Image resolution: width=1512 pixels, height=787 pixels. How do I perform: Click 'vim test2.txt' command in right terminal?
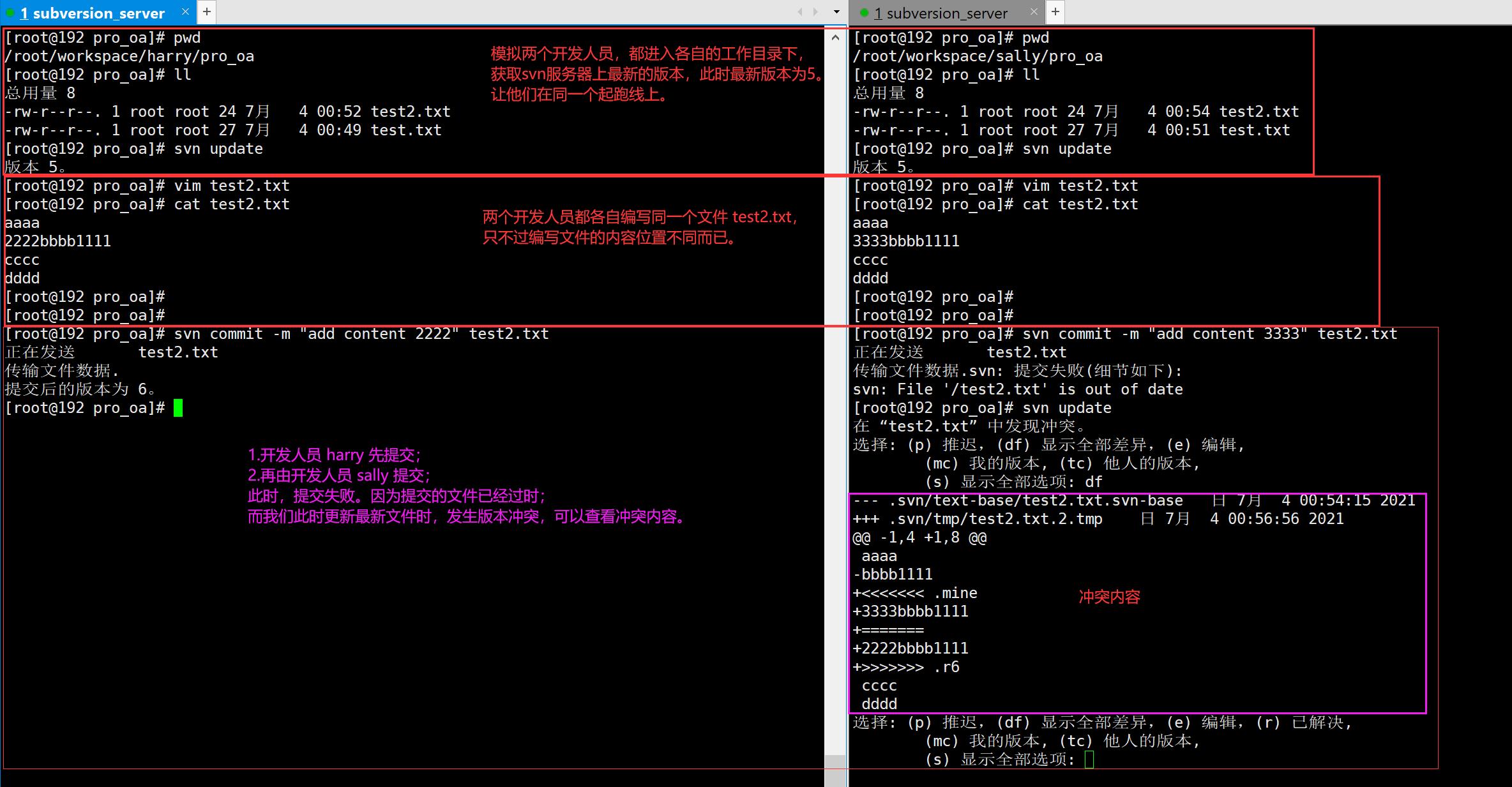[1080, 186]
